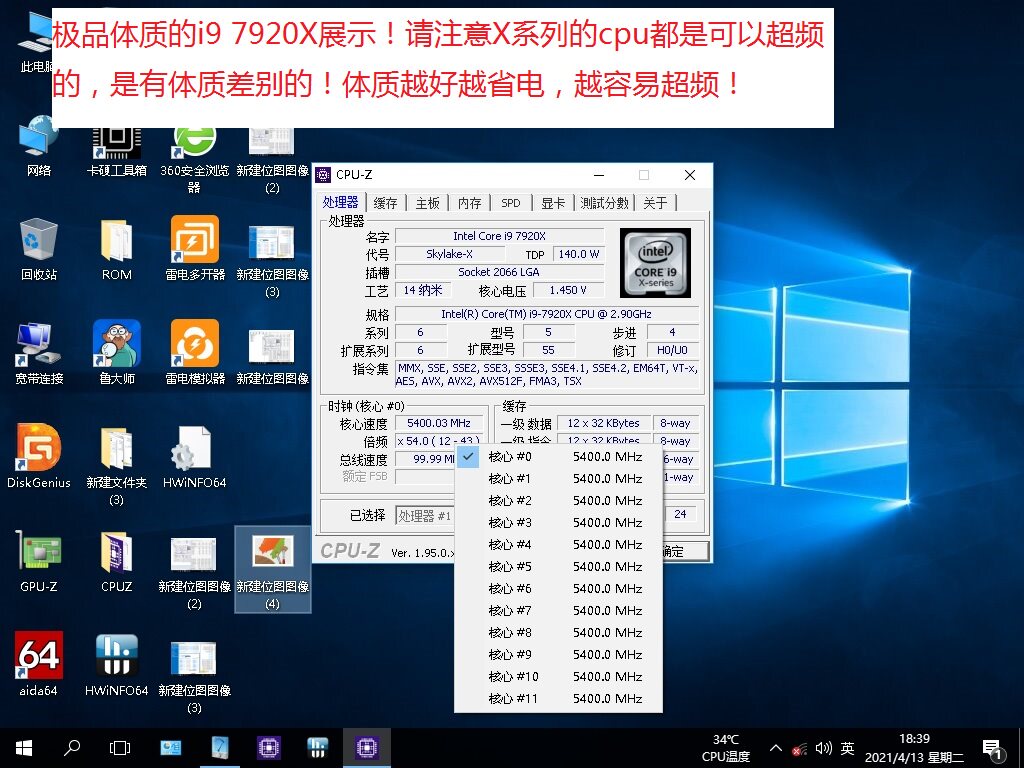
Task: Open the 新建位图图像 (2) file near 360 browser
Action: [x=272, y=160]
